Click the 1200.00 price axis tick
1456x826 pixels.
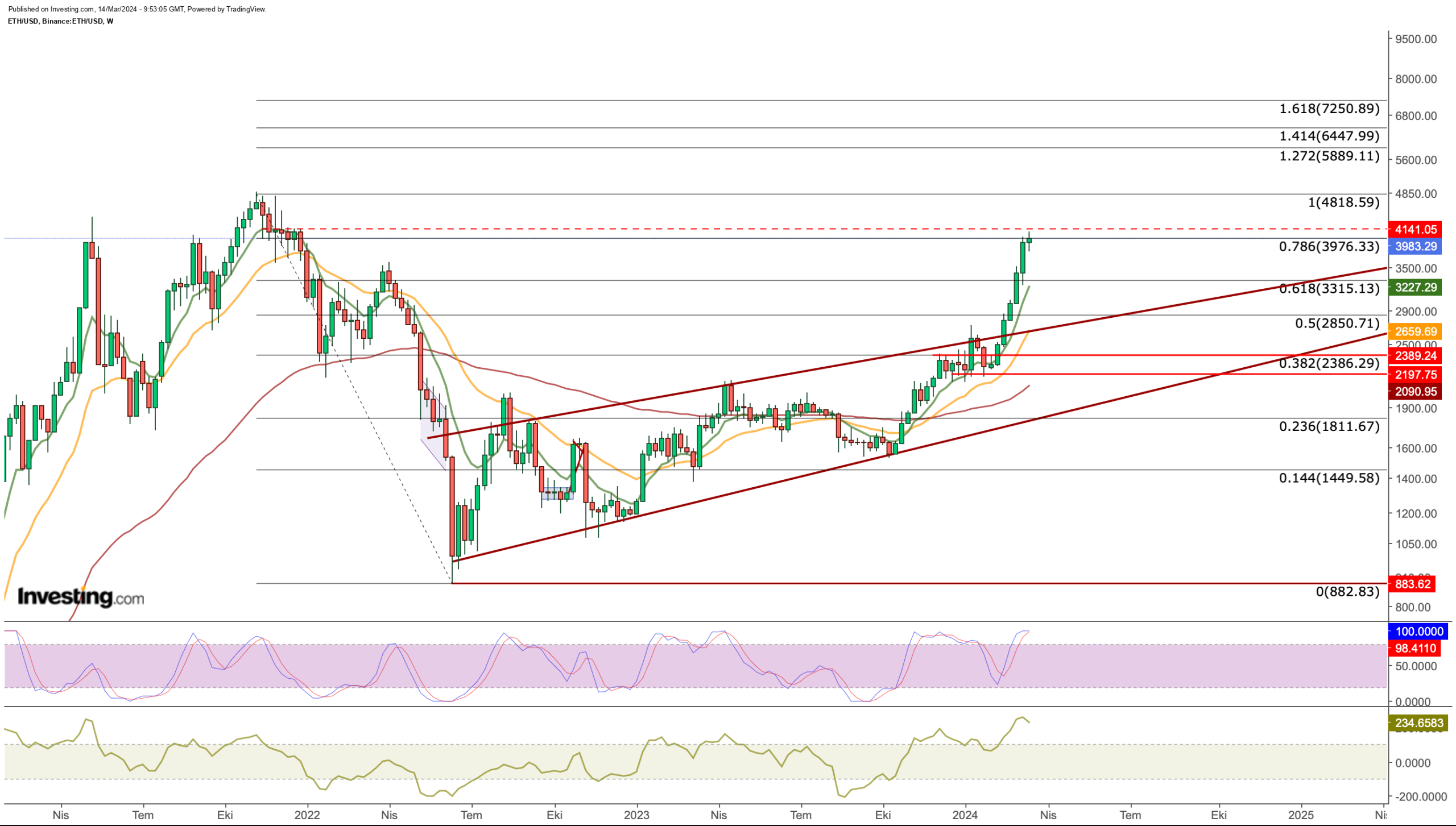pyautogui.click(x=1416, y=514)
